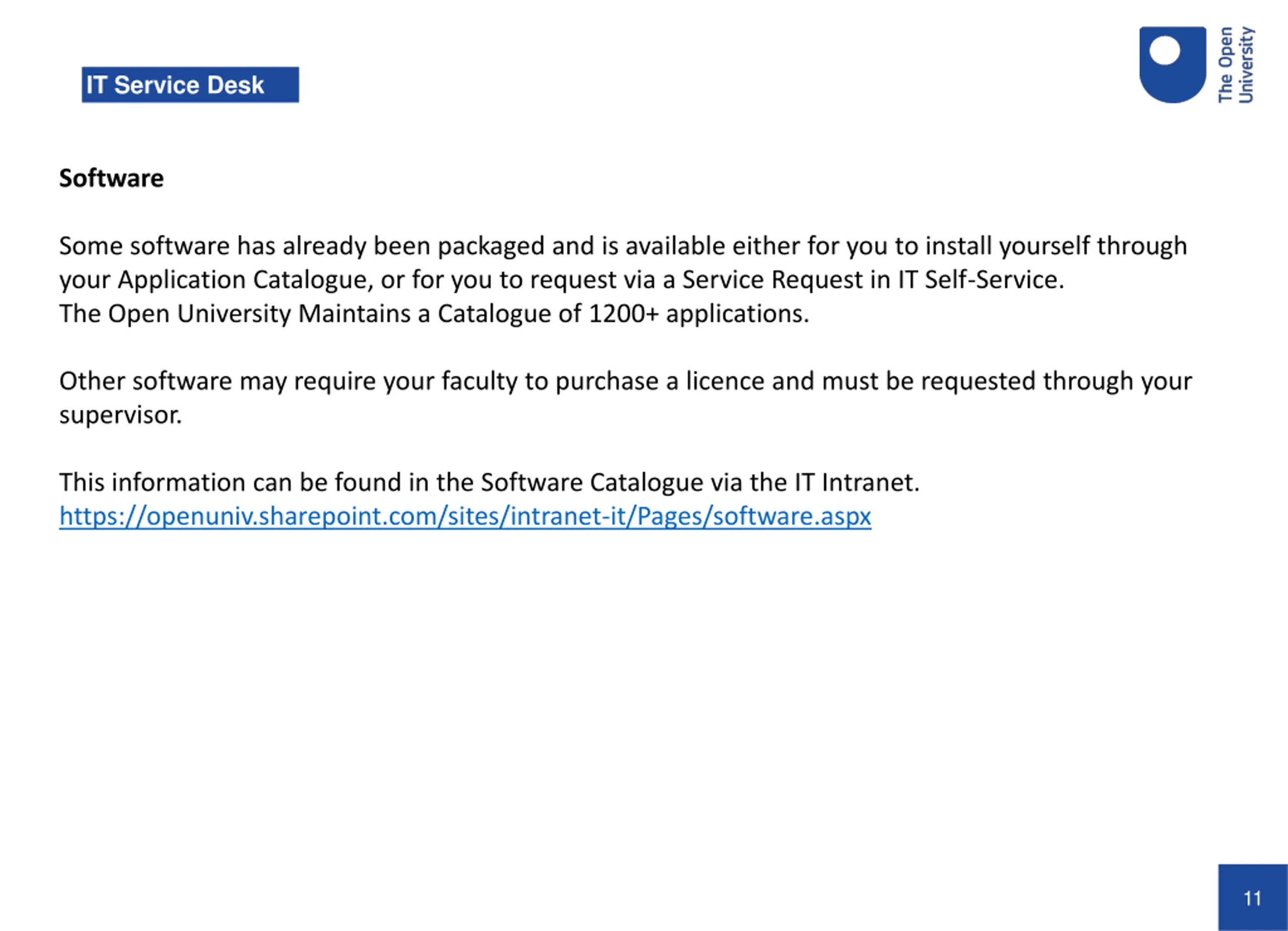
Task: Click the bold 'Software' heading
Action: (111, 178)
